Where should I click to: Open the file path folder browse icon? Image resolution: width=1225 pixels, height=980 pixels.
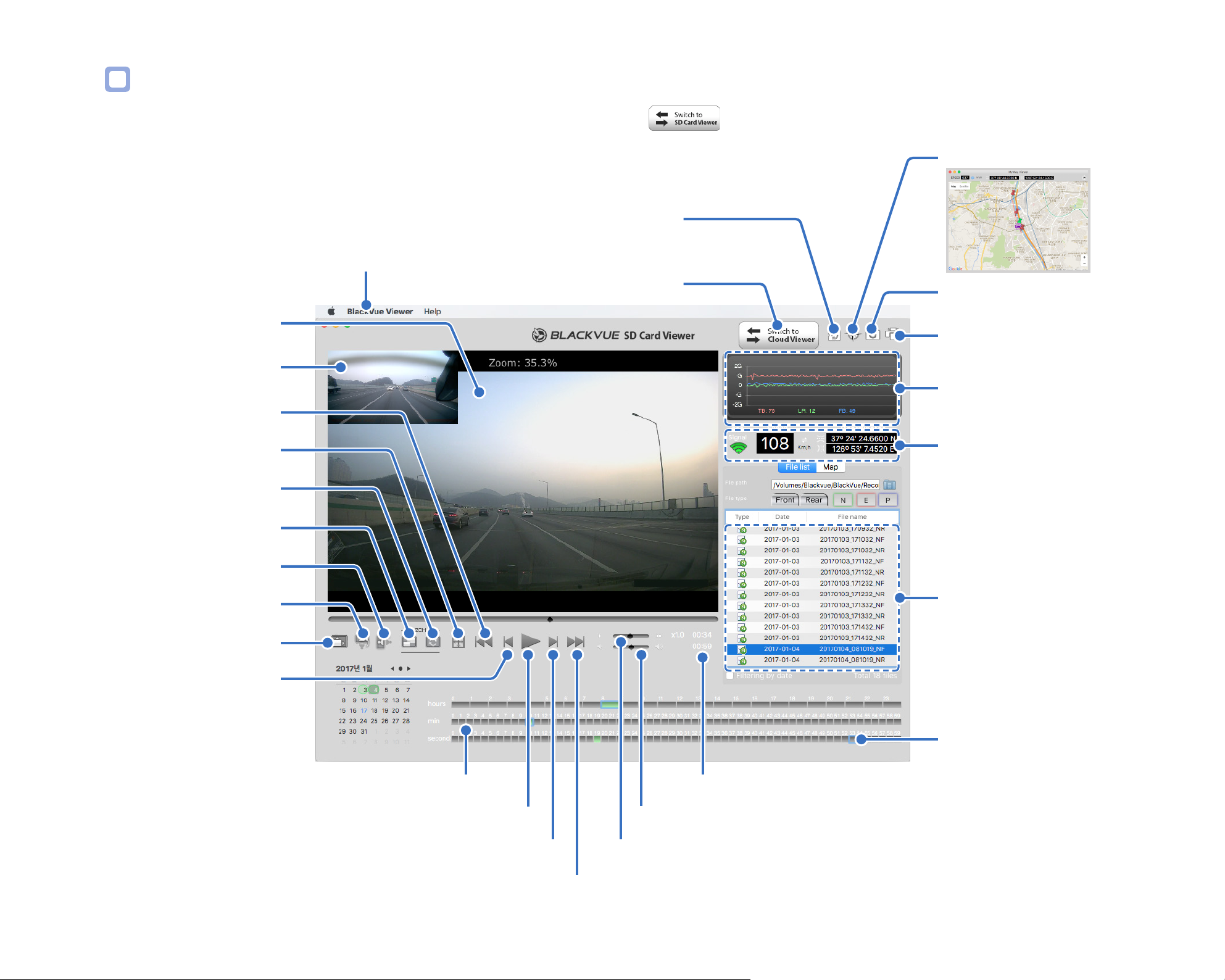tap(889, 485)
